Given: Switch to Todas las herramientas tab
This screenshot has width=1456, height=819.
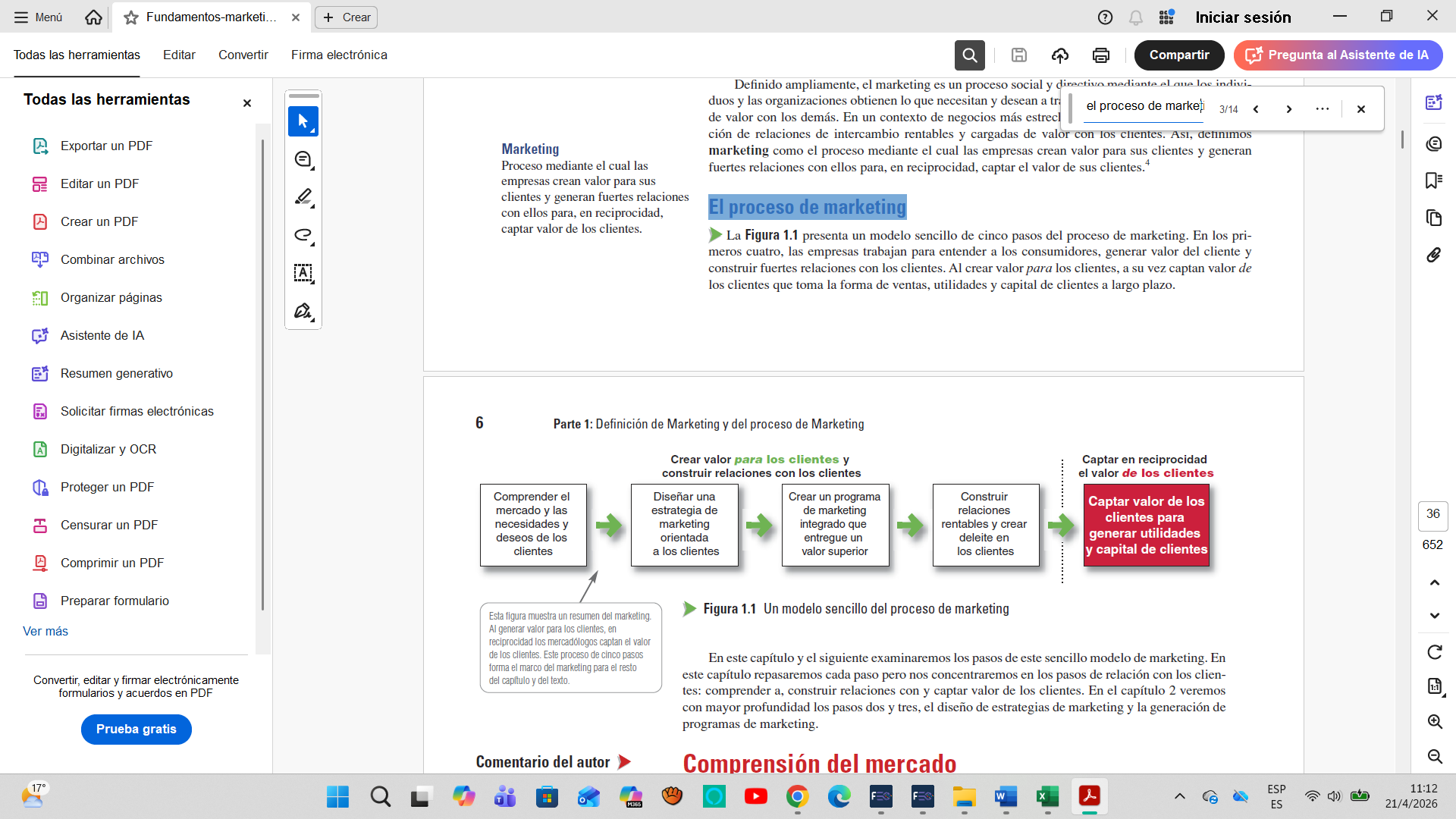Looking at the screenshot, I should point(77,55).
